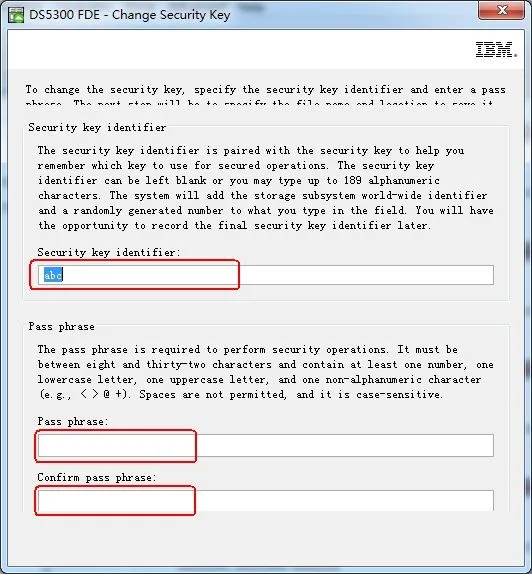Click the DS5300 FDE title bar app icon
Screen dimensions: 532x574
click(16, 15)
